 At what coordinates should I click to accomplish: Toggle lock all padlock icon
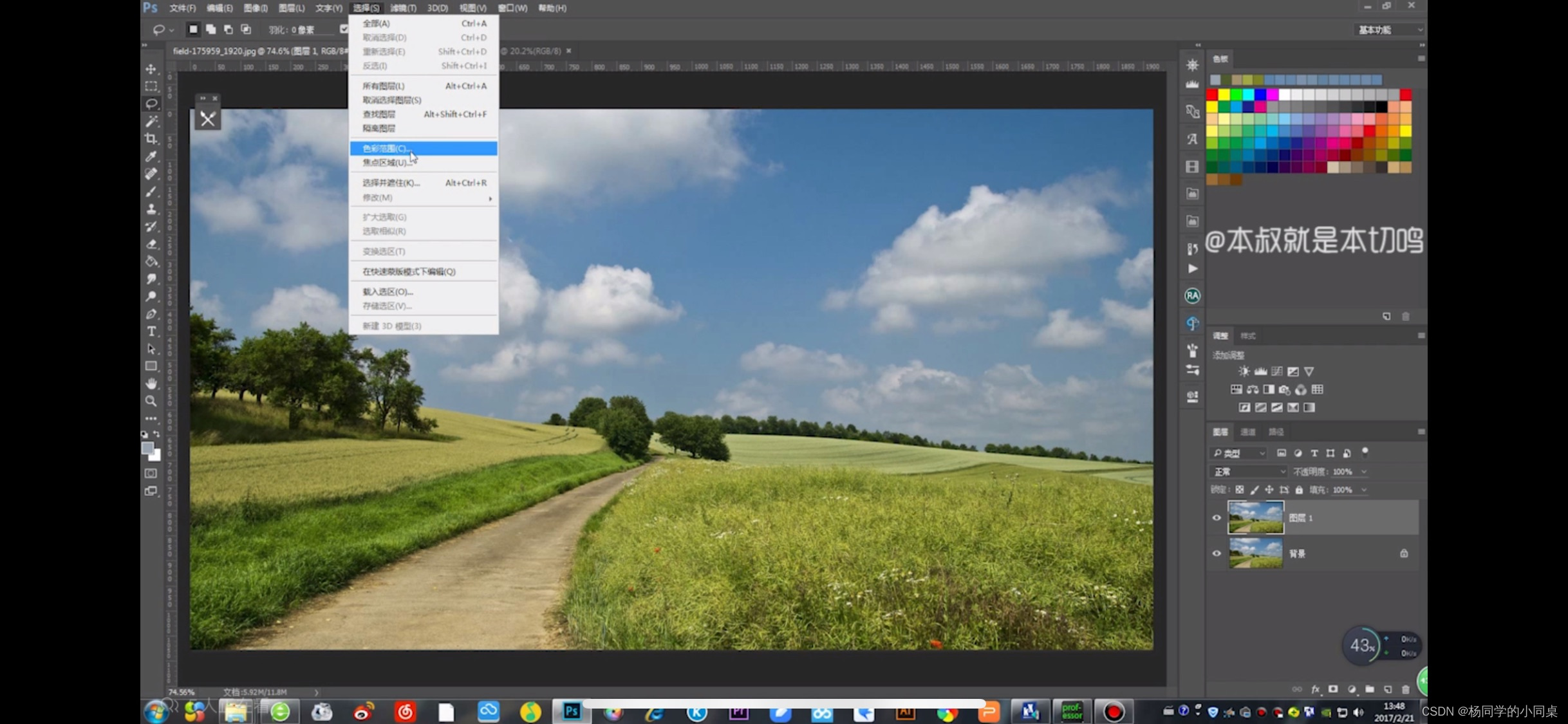[x=1299, y=490]
